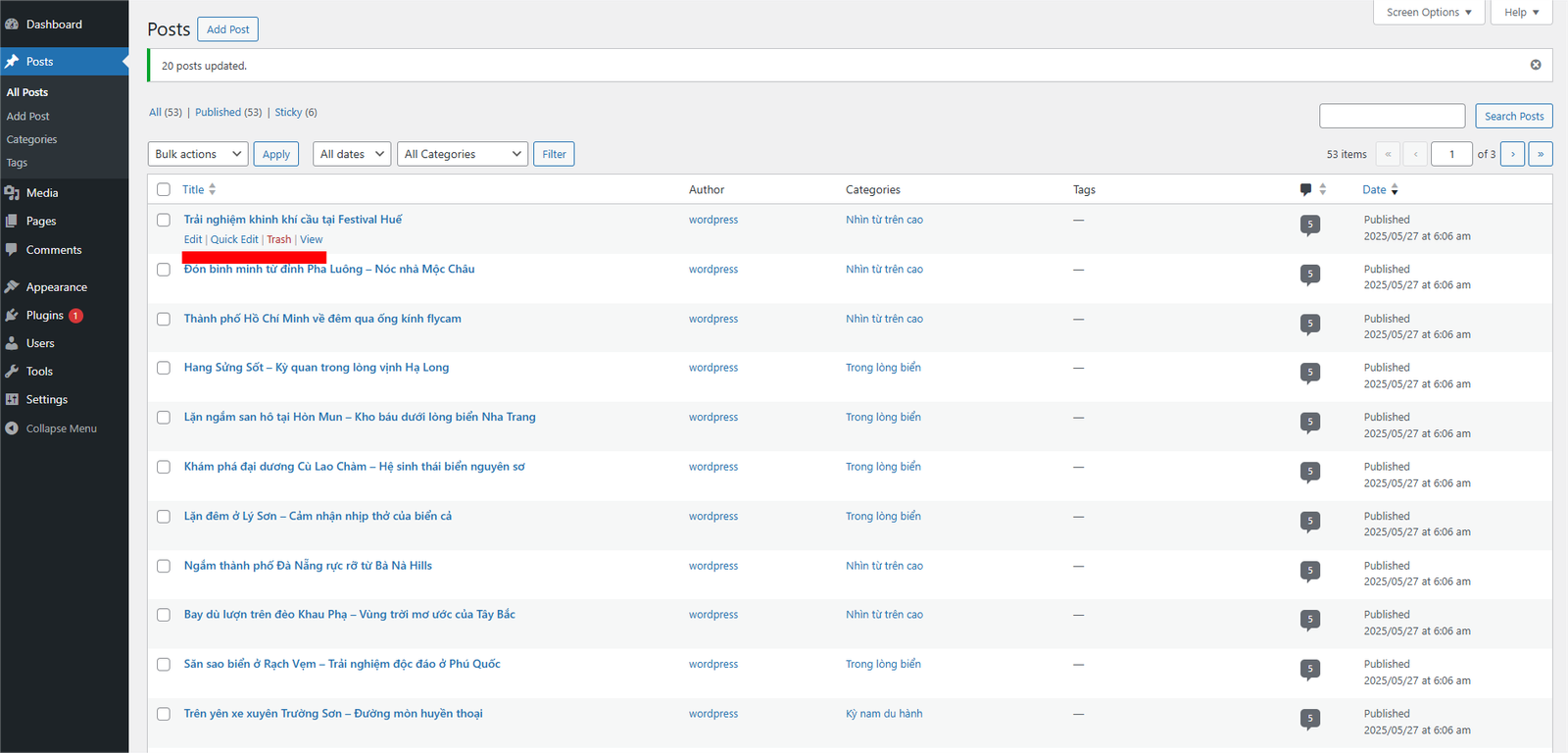
Task: Click the Tools wrench icon
Action: click(12, 372)
